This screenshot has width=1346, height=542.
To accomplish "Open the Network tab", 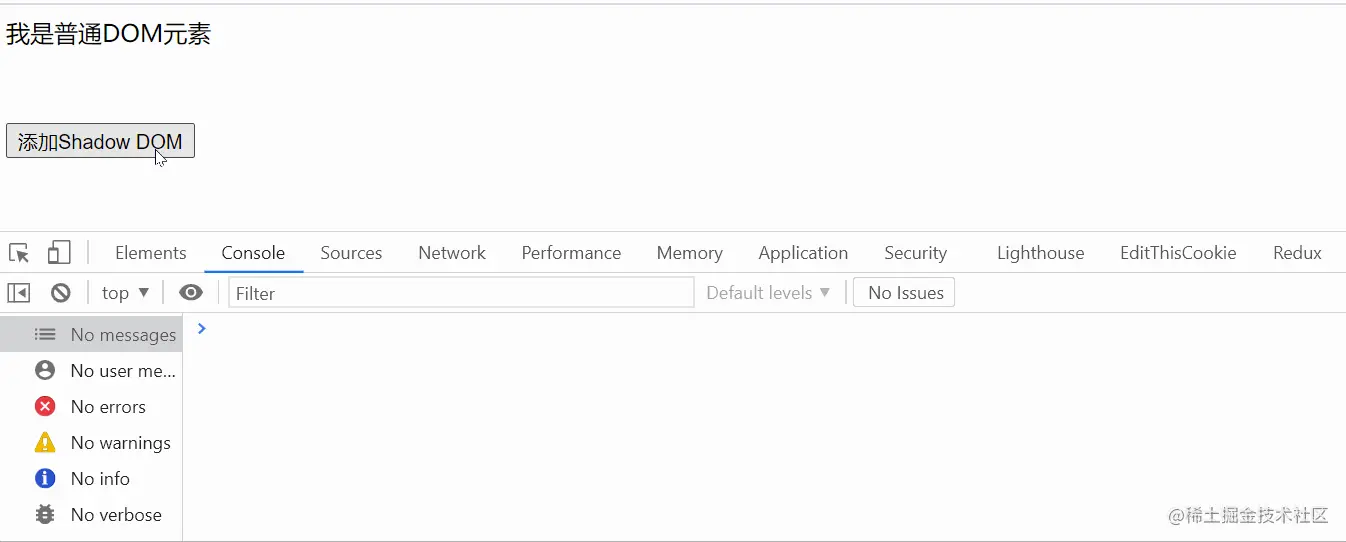I will [452, 253].
